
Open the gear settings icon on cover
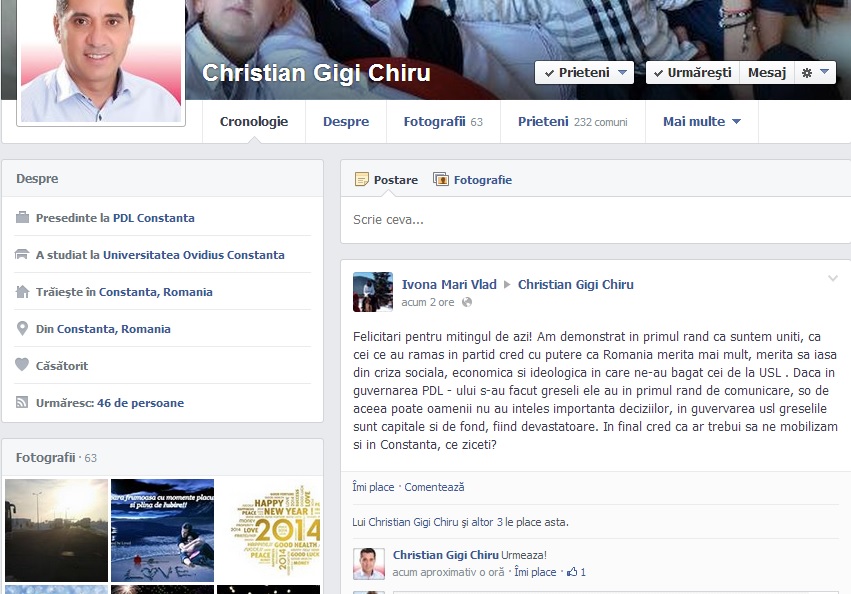807,73
